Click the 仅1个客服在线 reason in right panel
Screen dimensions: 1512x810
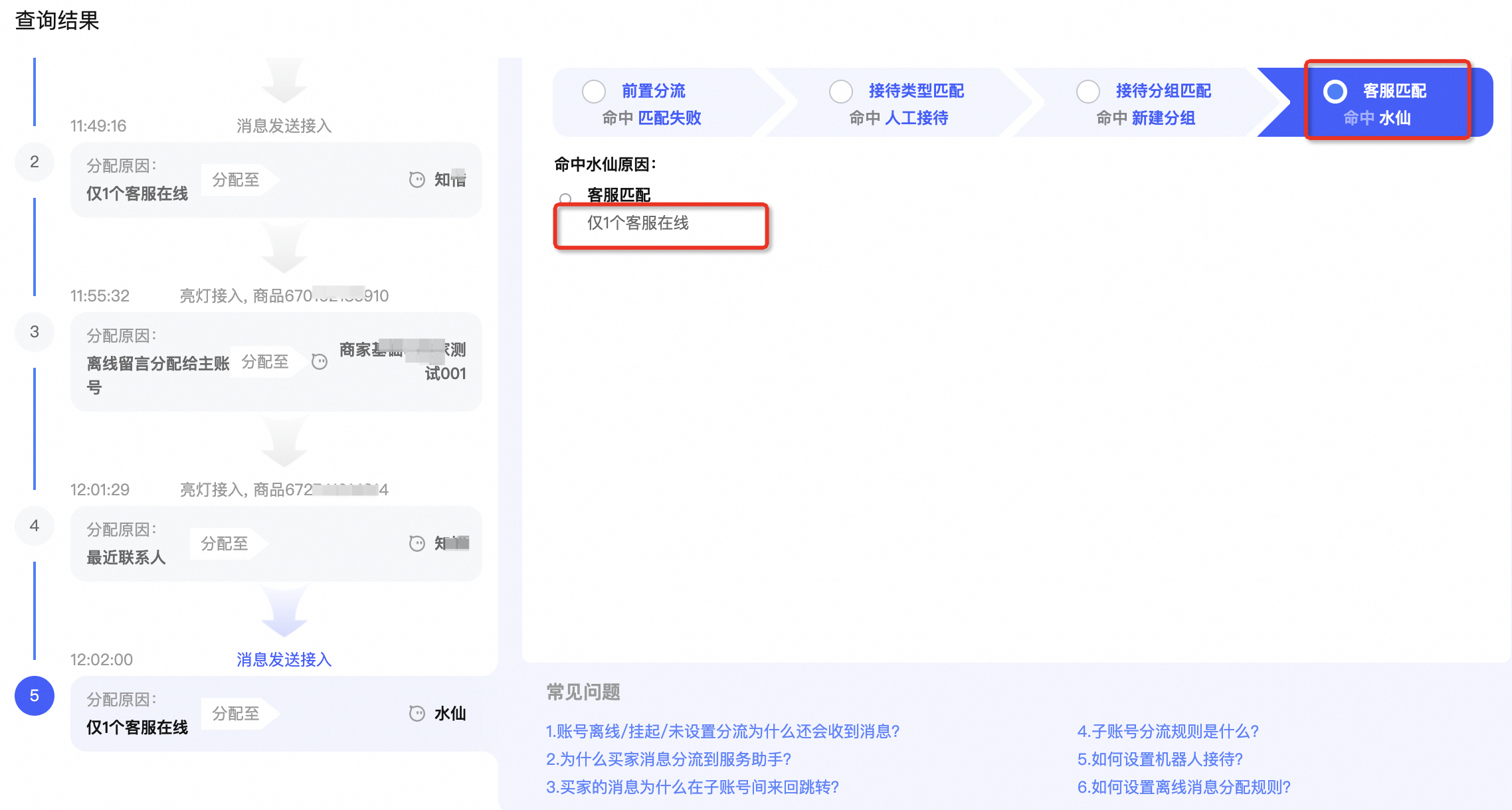[638, 223]
